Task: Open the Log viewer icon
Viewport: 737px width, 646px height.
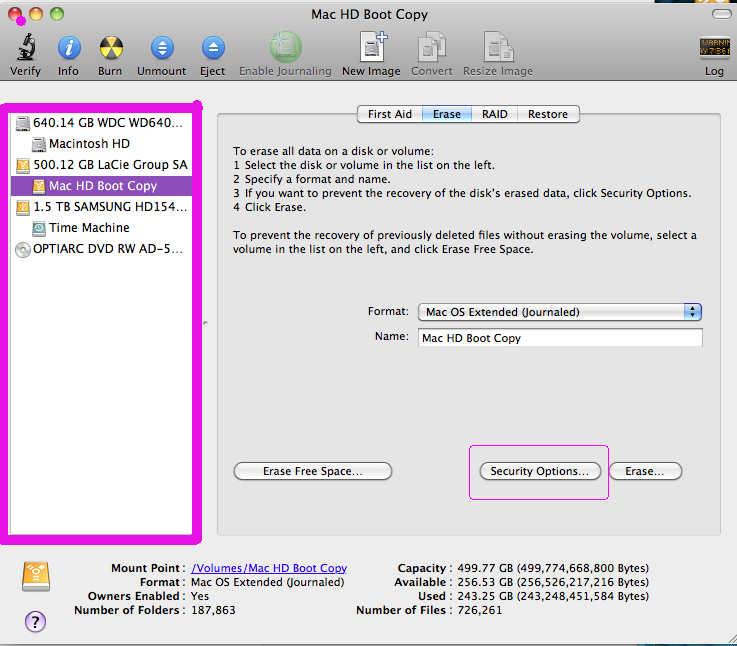Action: click(714, 47)
